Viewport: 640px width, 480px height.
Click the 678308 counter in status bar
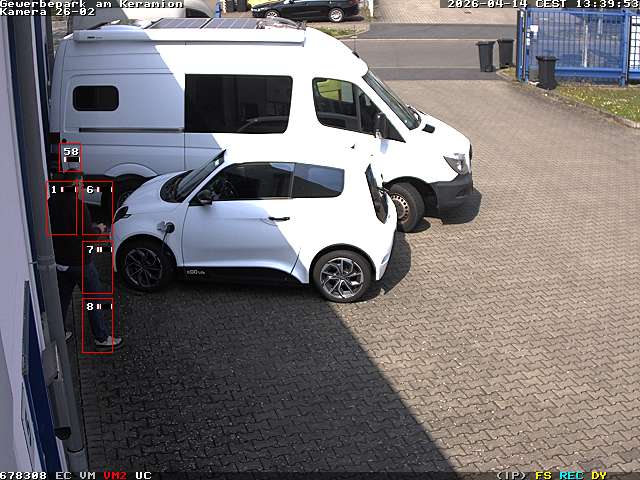coord(23,475)
